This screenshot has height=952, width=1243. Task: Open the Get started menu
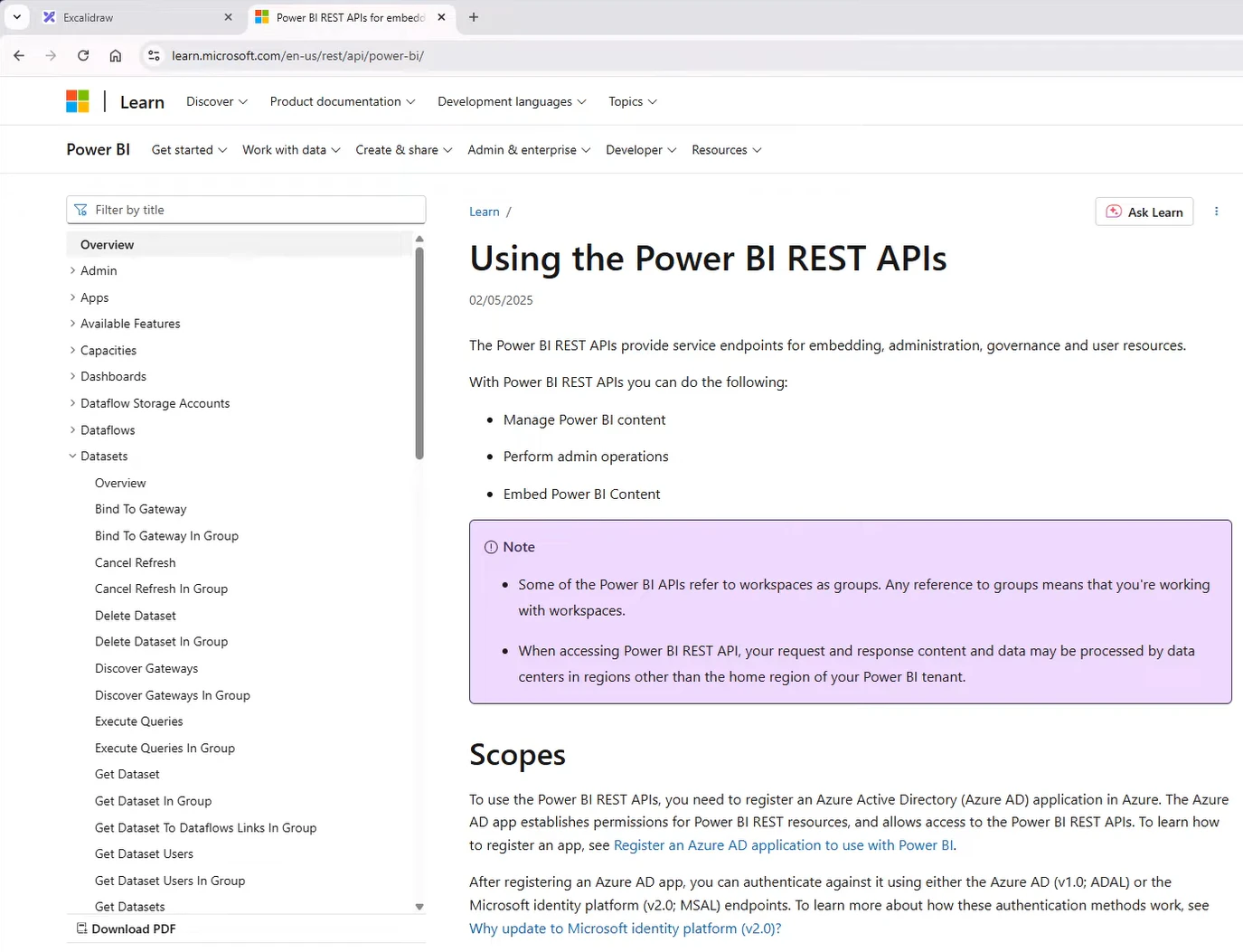tap(190, 150)
